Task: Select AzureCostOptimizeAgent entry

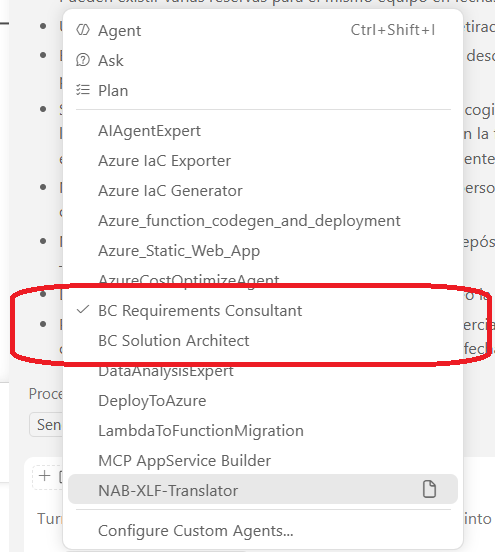Action: pos(263,281)
